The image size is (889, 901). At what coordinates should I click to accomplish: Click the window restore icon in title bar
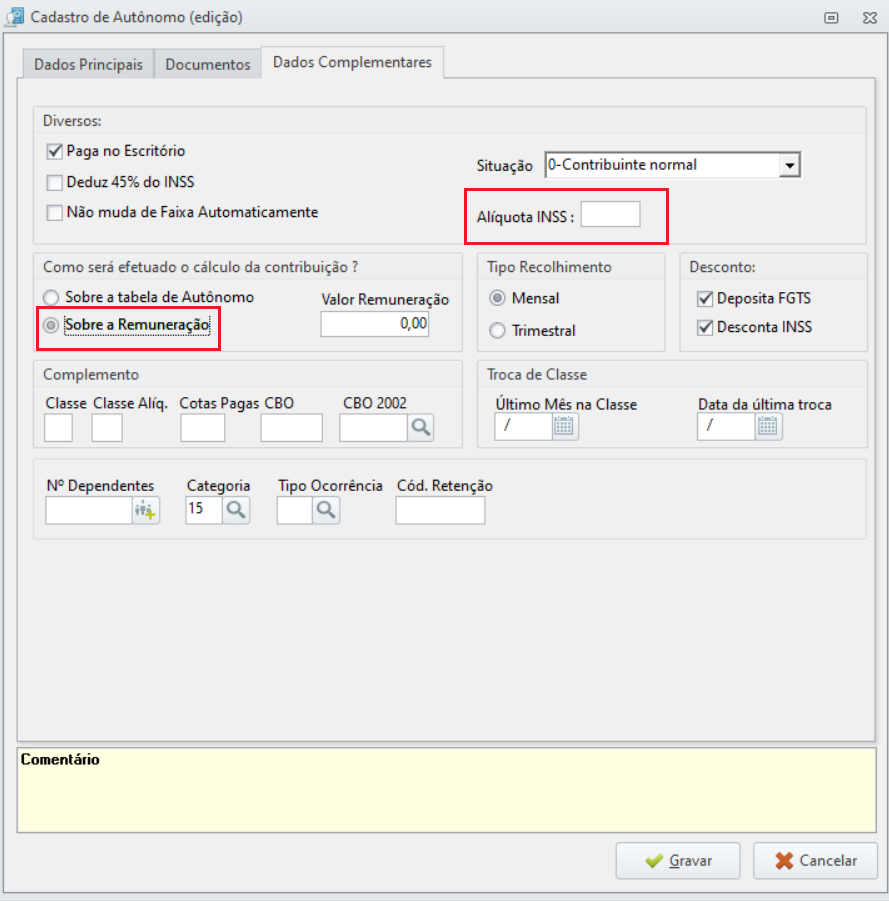[831, 18]
